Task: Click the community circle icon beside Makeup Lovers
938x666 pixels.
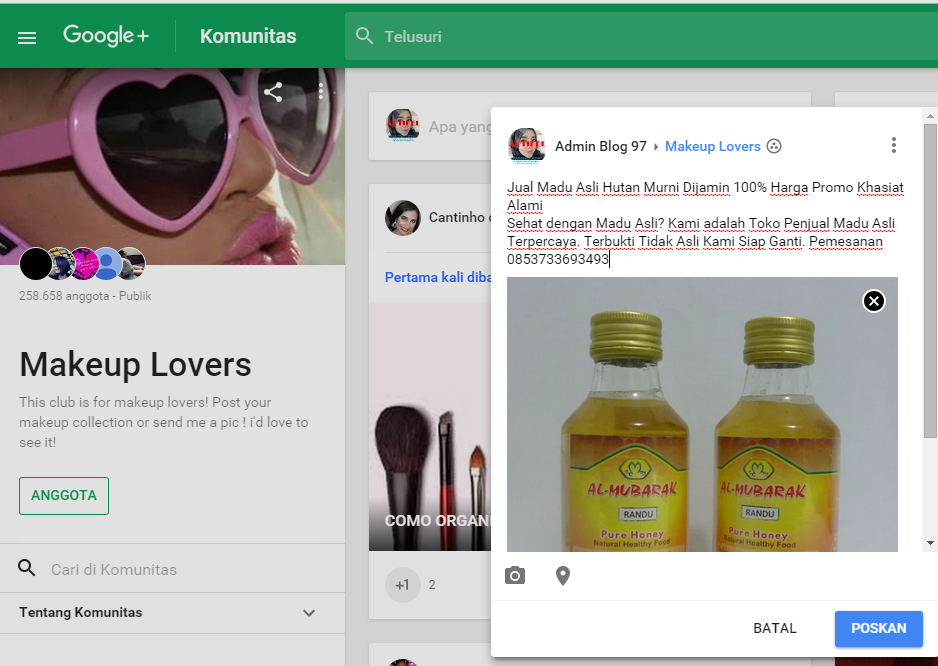Action: 774,147
